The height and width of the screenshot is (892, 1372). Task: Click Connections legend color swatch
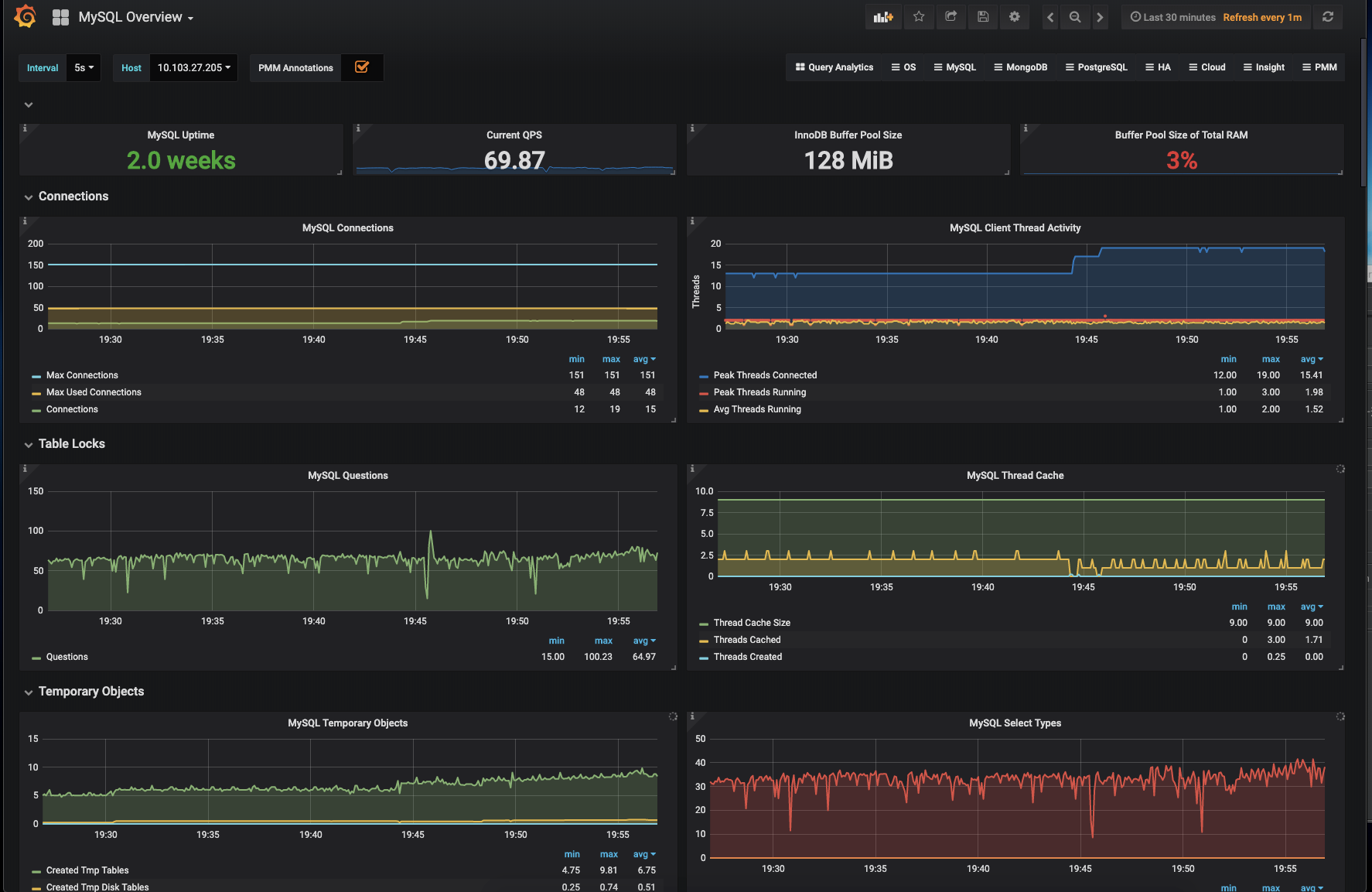coord(36,410)
